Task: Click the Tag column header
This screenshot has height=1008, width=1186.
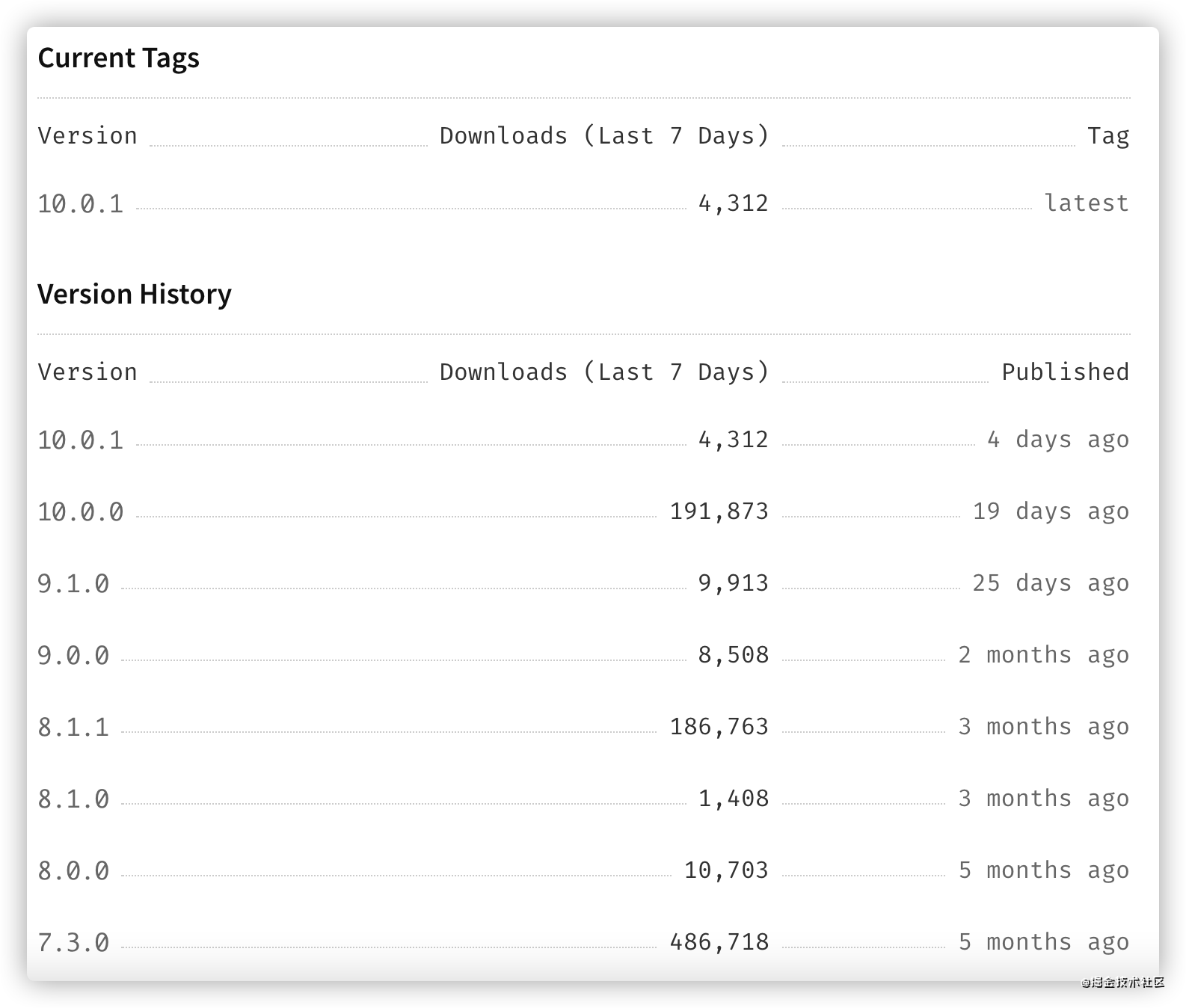Action: pos(1108,136)
